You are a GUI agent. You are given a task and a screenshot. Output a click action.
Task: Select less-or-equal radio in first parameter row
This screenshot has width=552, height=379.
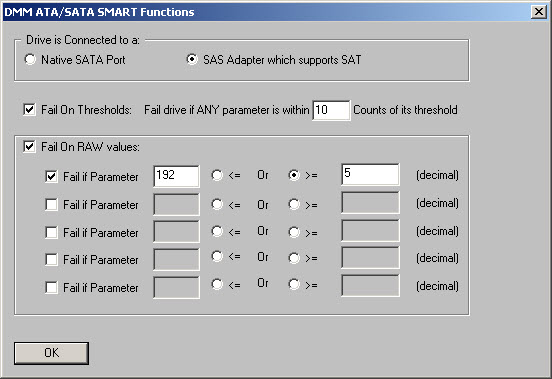(217, 175)
